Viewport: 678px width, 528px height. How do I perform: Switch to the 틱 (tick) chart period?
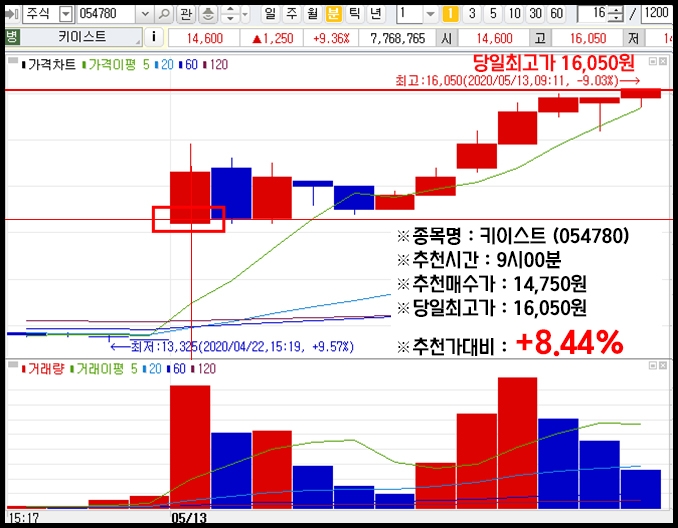354,14
